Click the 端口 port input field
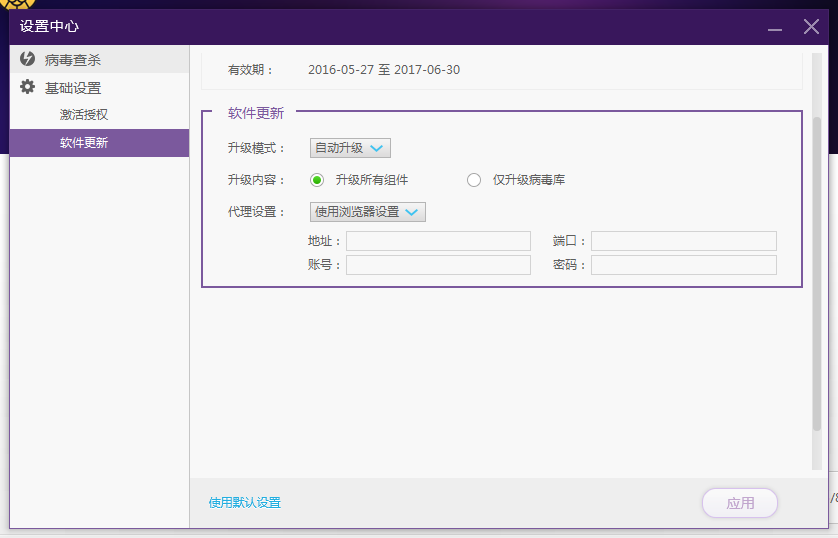 point(683,241)
